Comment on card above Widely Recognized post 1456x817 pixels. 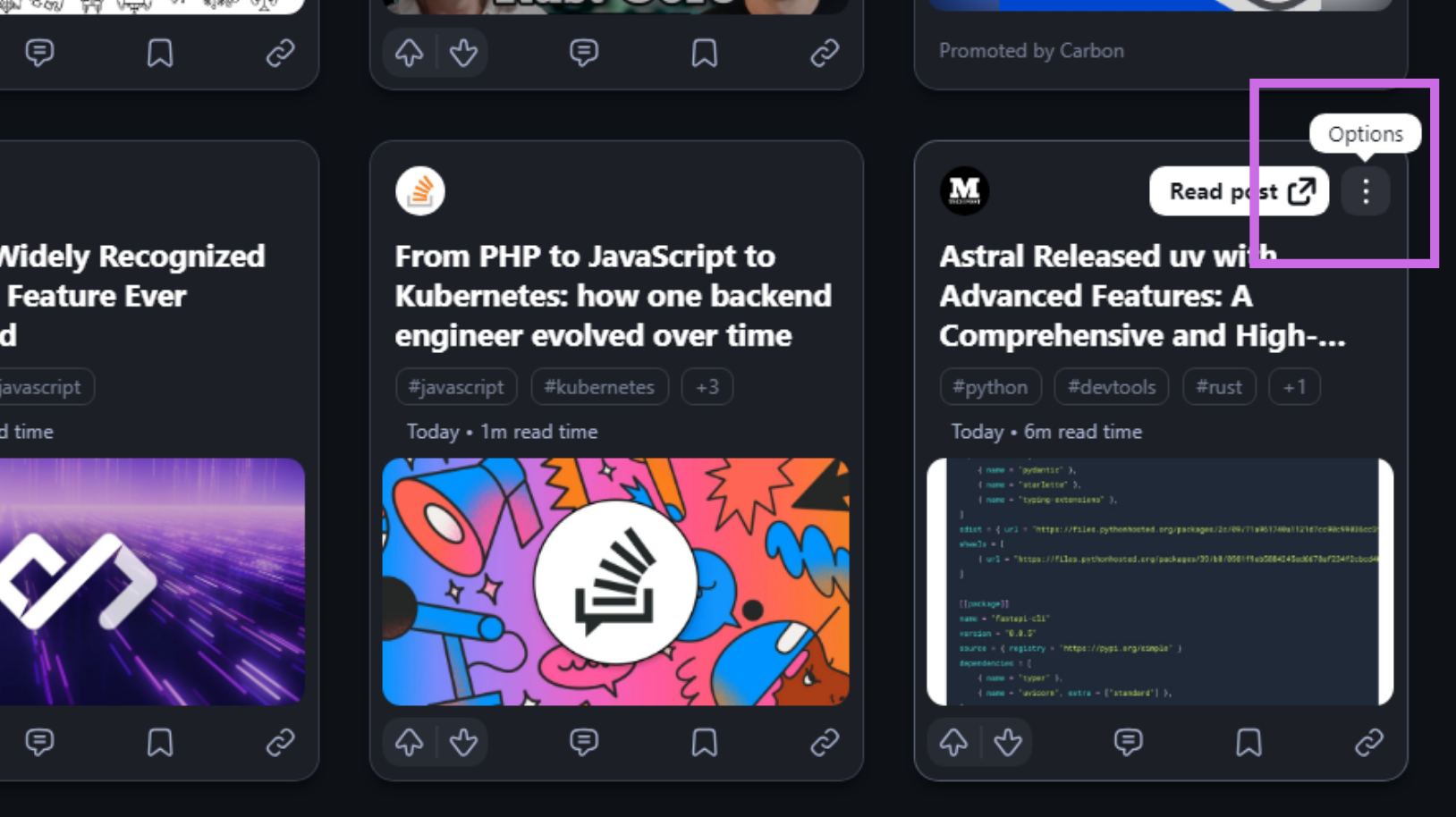point(39,53)
